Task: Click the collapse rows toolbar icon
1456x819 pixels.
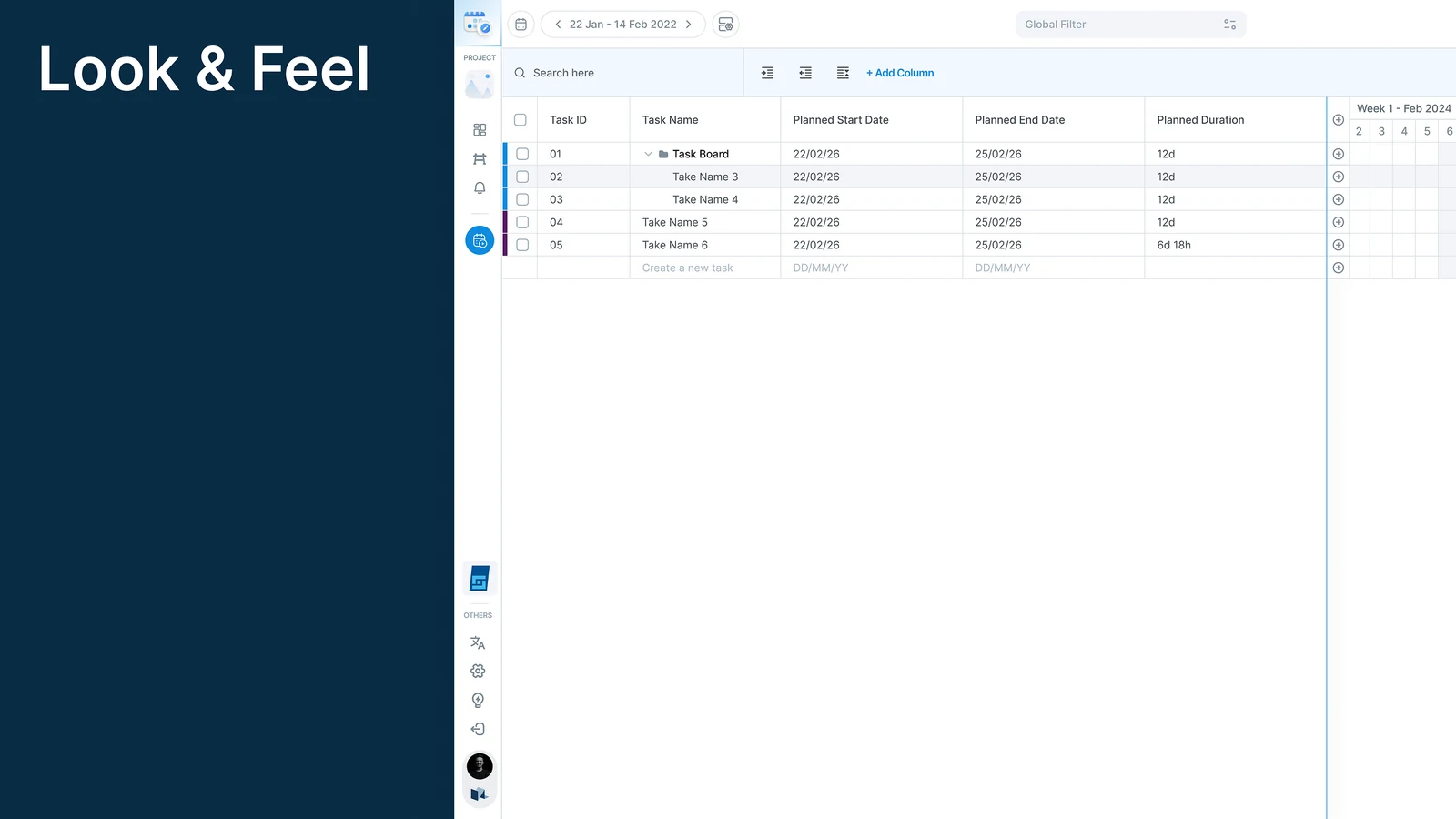Action: click(x=843, y=73)
